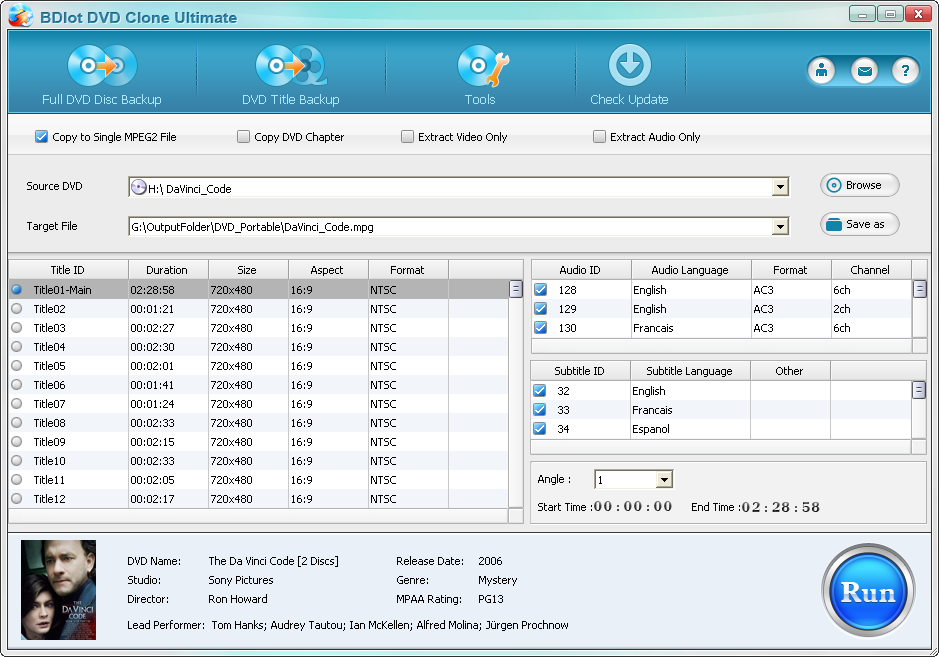Expand the Source DVD dropdown
939x657 pixels.
tap(780, 187)
